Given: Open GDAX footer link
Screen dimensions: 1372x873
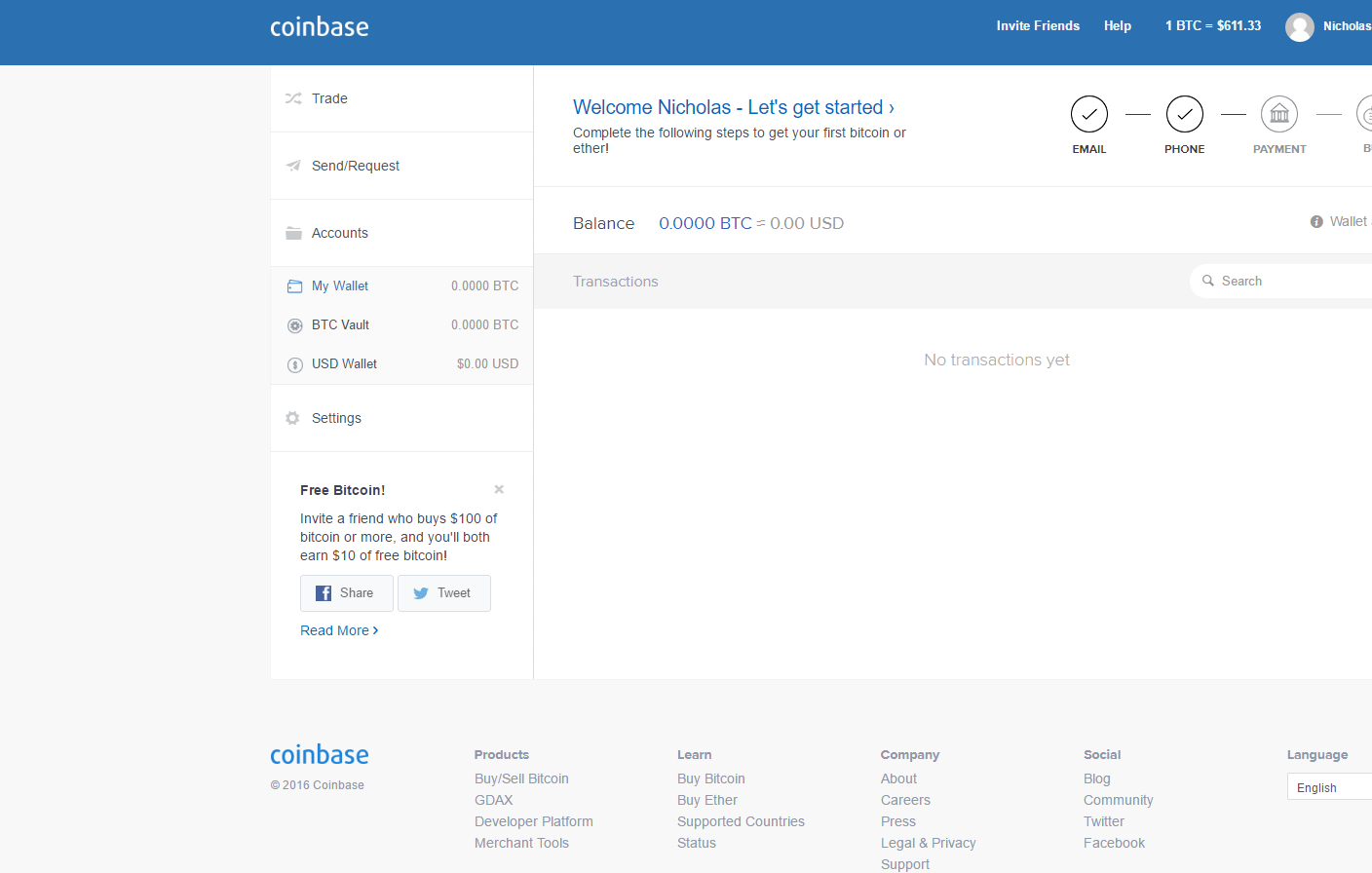Looking at the screenshot, I should click(493, 800).
